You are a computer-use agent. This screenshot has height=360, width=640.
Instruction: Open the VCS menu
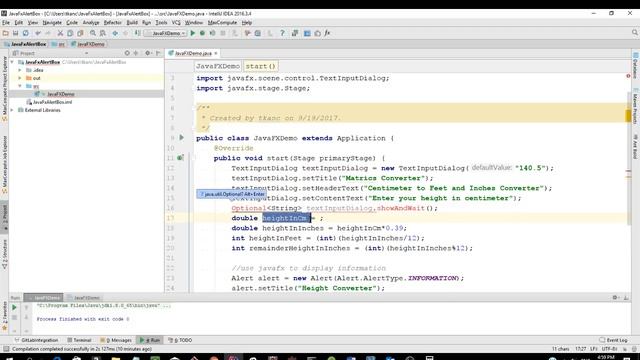176,22
